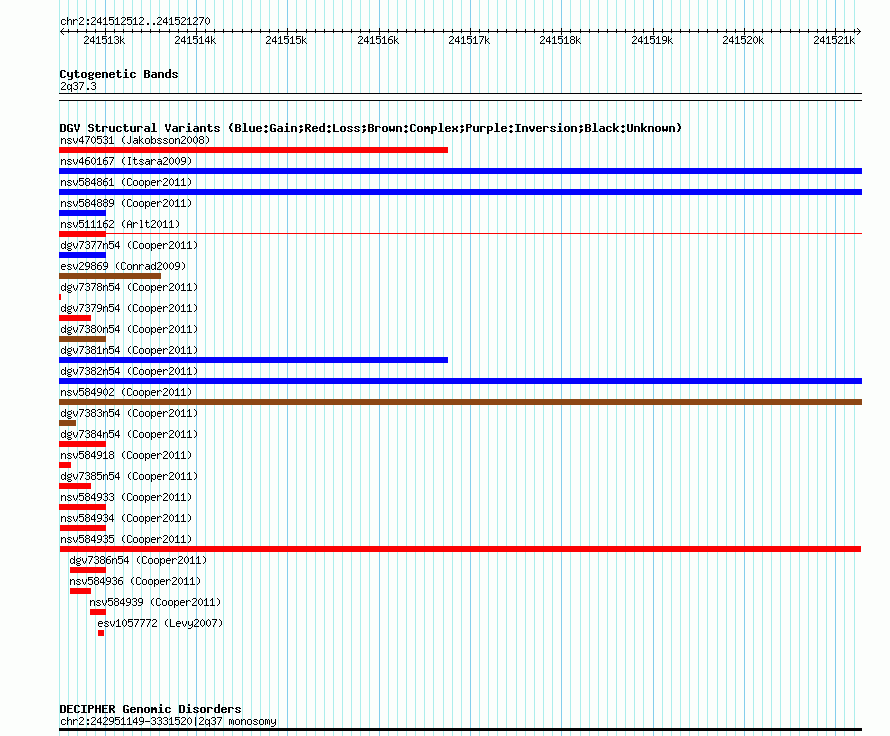The height and width of the screenshot is (736, 890).
Task: Click the red bar under nsv584933
Action: point(82,507)
